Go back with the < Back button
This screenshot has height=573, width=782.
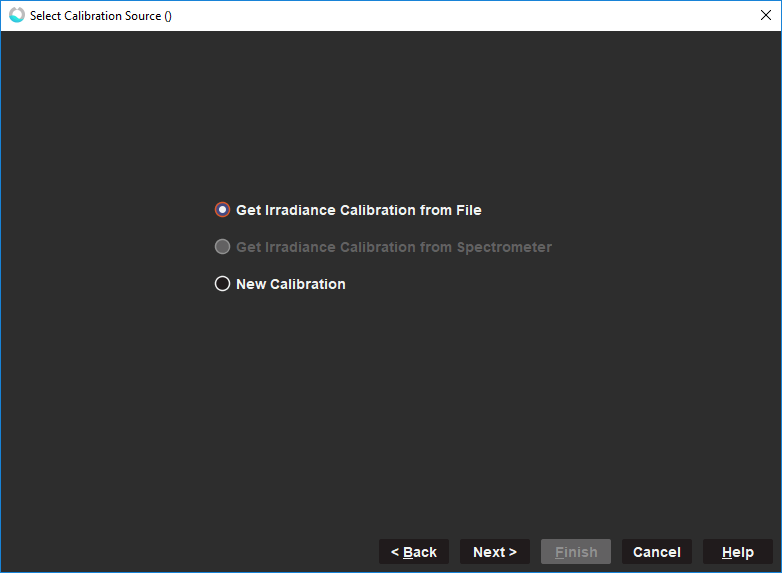413,552
